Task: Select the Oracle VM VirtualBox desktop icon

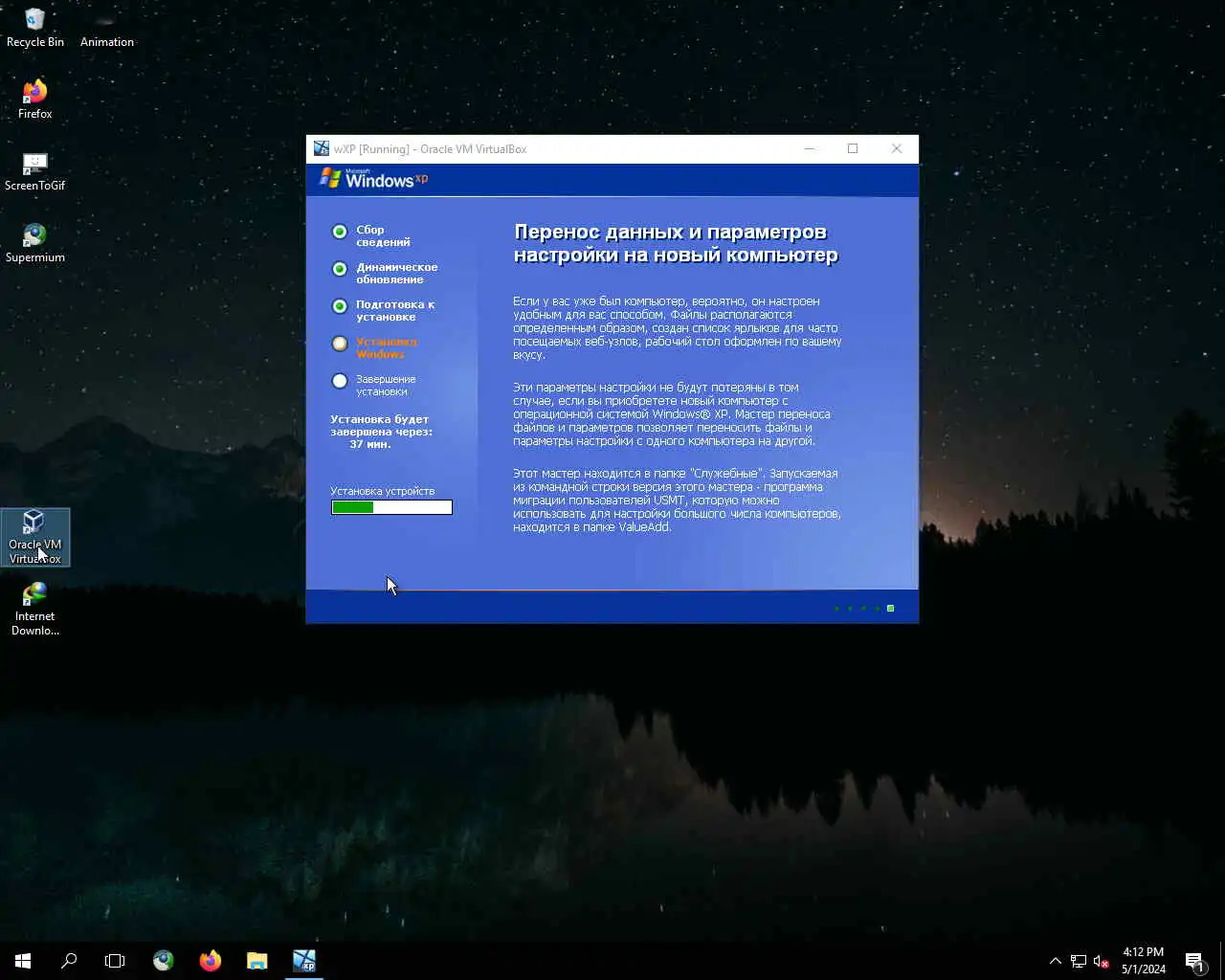Action: [34, 537]
